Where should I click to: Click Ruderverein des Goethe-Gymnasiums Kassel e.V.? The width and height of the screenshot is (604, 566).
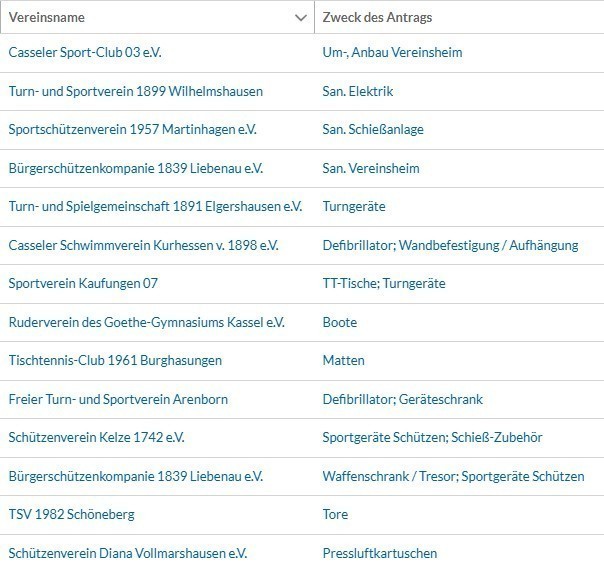pos(146,322)
